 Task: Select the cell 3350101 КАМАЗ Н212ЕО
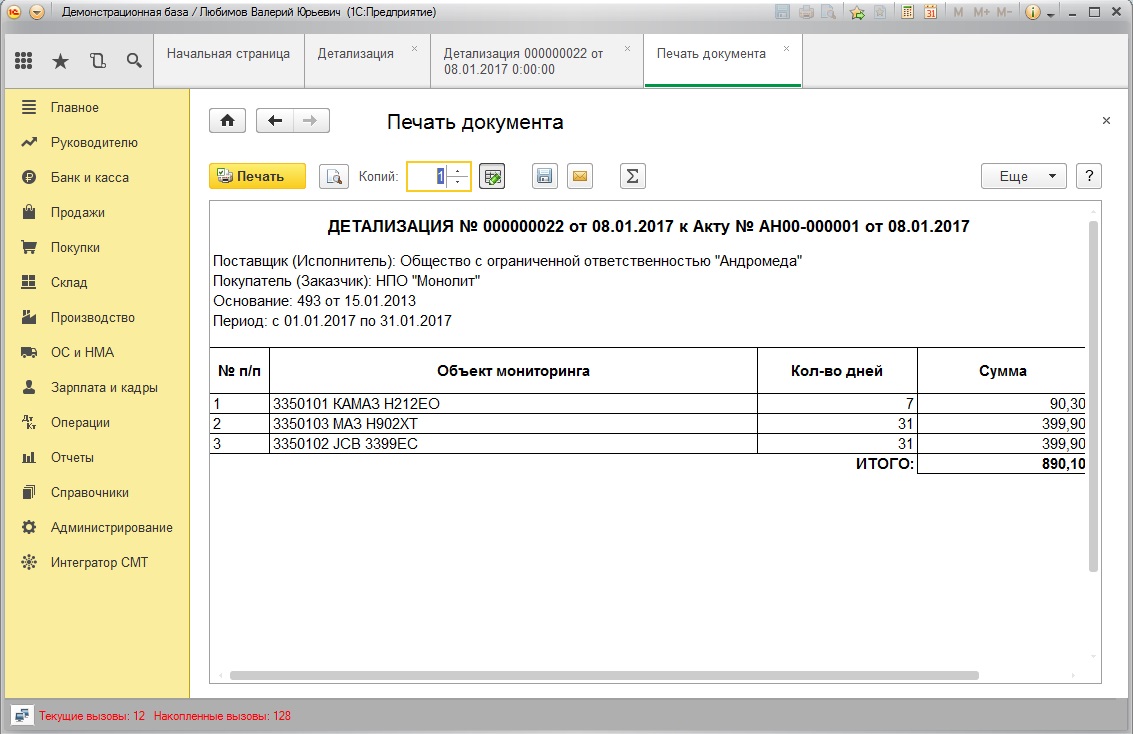point(513,404)
